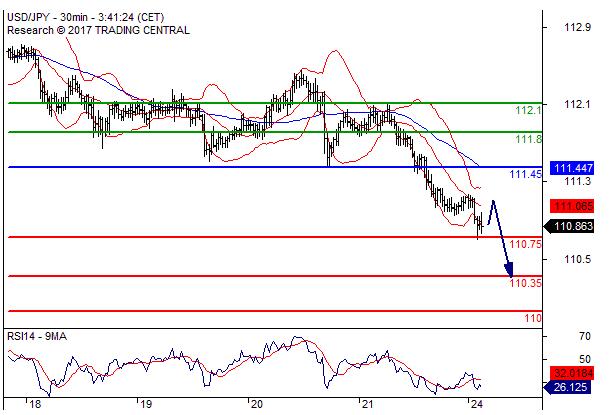This screenshot has height=415, width=612.
Task: Click the date marker 19
Action: tap(146, 404)
